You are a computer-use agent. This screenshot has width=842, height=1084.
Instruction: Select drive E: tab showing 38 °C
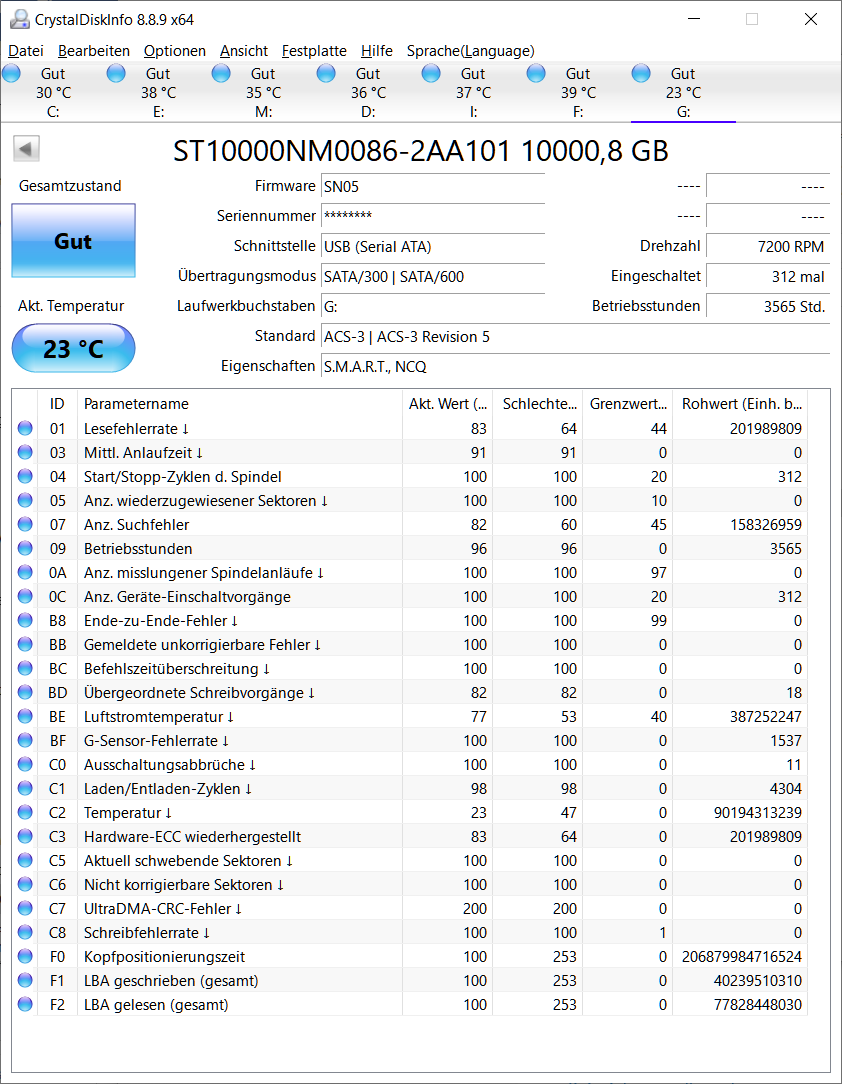click(x=158, y=92)
